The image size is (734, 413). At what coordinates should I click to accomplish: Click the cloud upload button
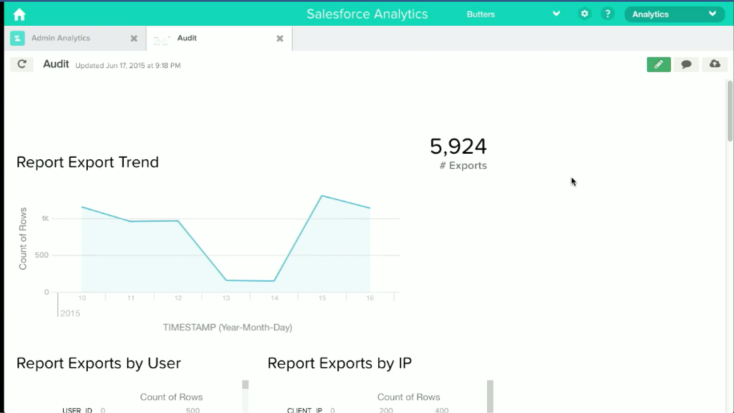(715, 64)
